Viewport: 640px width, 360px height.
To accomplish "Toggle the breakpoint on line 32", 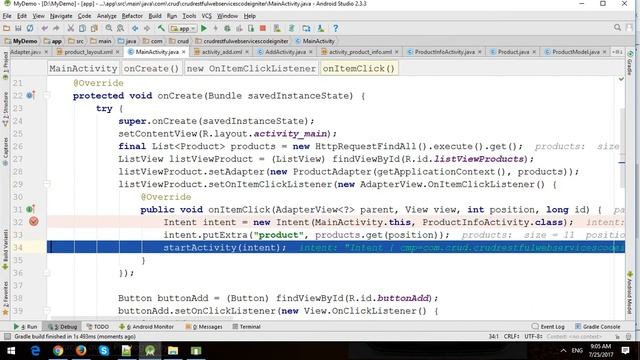I will pos(33,222).
